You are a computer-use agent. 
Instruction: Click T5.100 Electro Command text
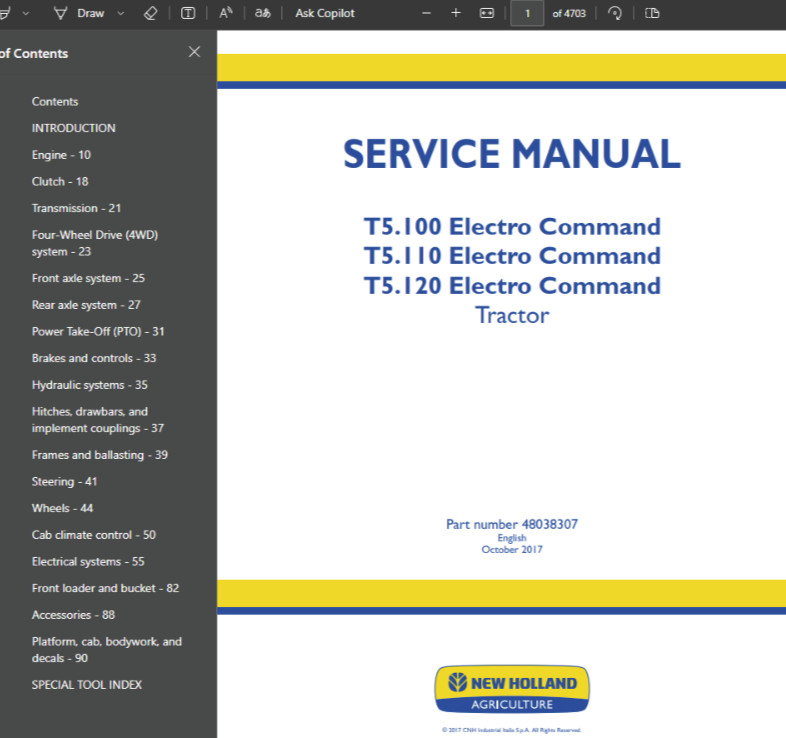tap(512, 227)
